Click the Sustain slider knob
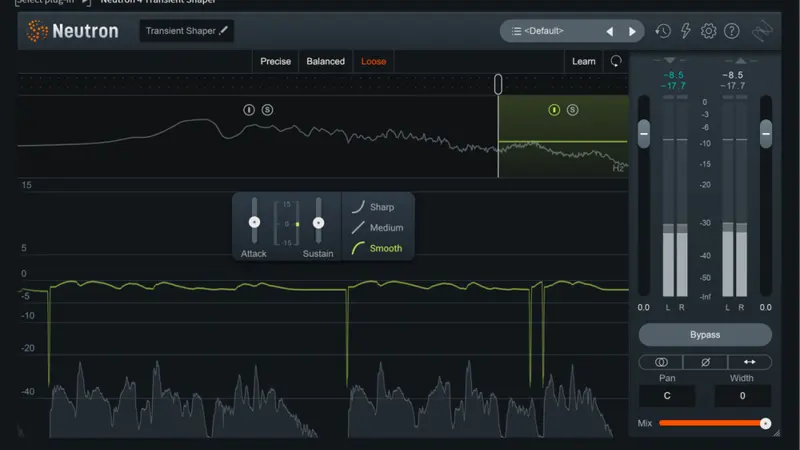The image size is (800, 450). tap(318, 222)
